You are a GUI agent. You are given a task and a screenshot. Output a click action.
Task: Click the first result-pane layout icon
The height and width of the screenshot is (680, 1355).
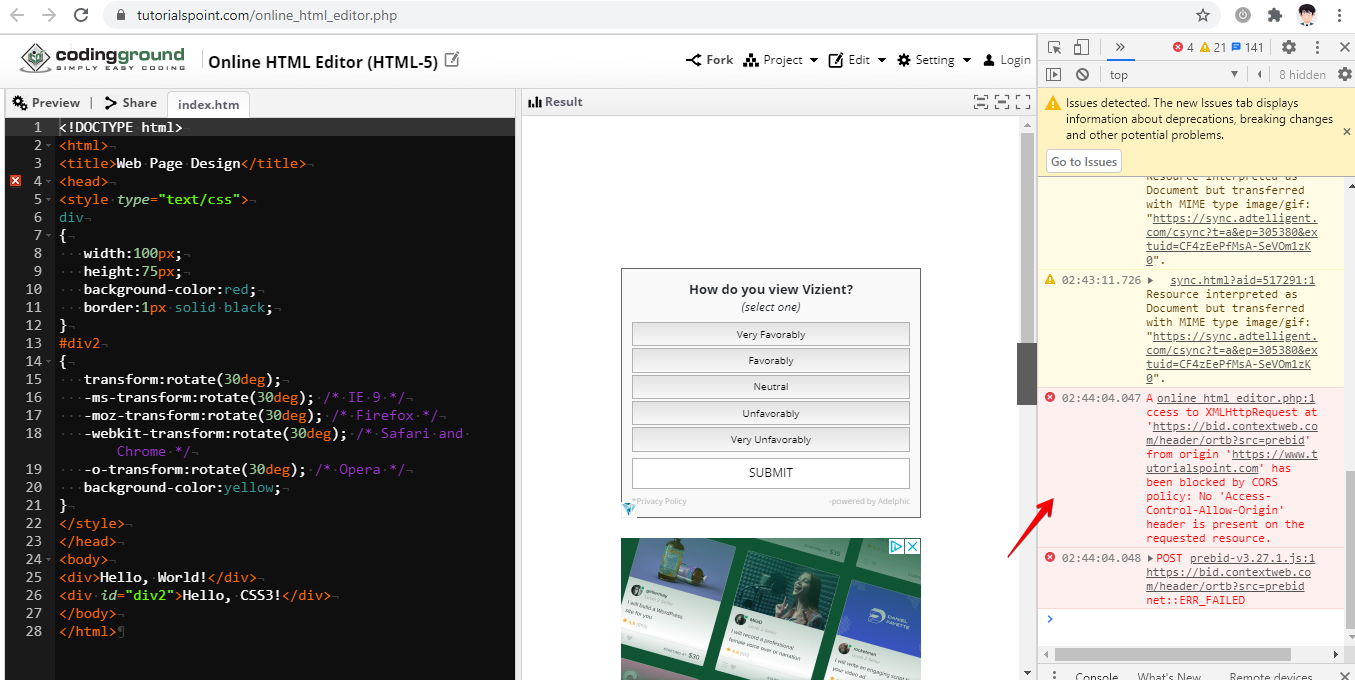click(x=981, y=102)
